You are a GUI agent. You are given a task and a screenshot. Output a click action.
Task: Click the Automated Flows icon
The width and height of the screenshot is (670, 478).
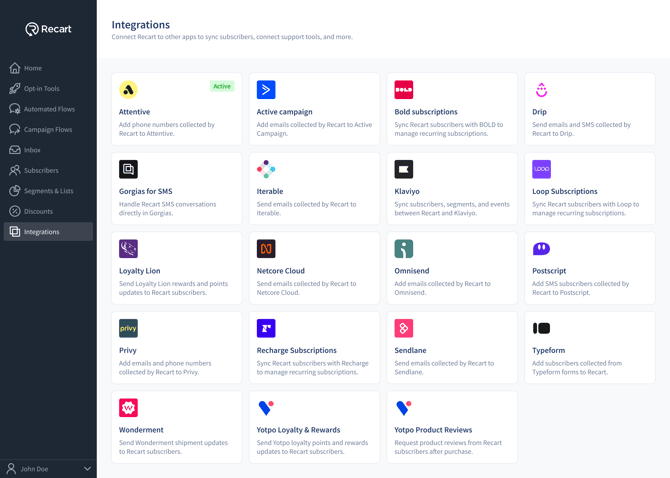click(x=15, y=109)
